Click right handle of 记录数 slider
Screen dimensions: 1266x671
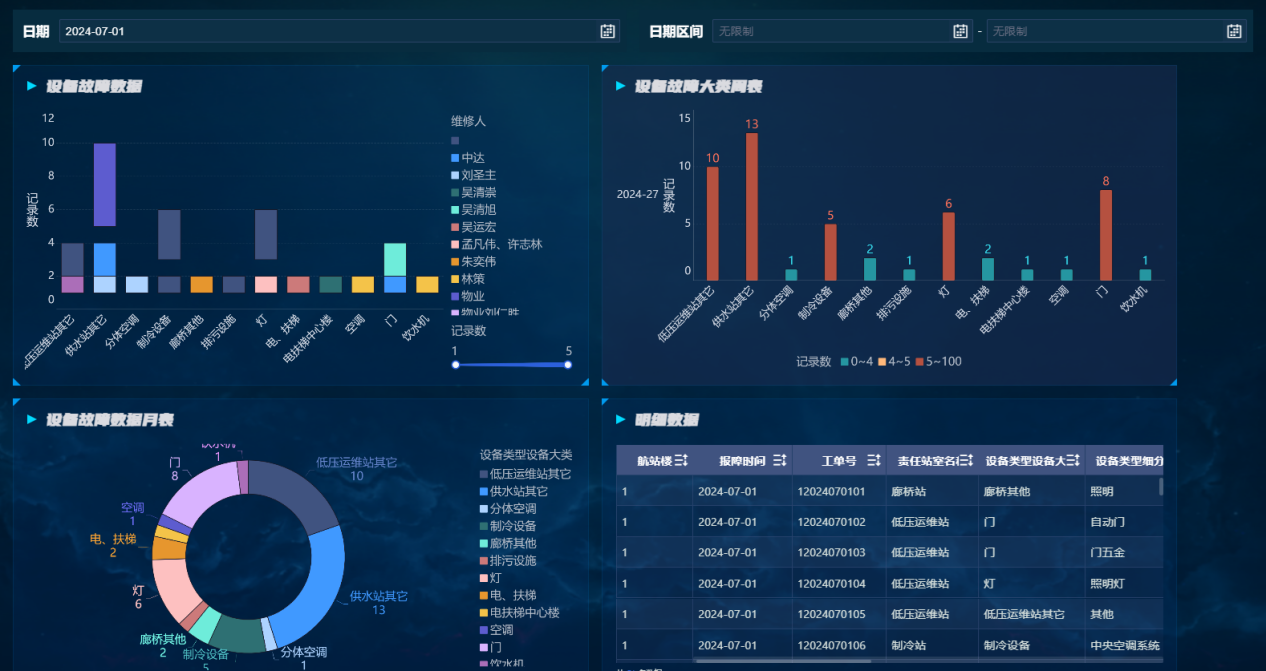(x=568, y=365)
